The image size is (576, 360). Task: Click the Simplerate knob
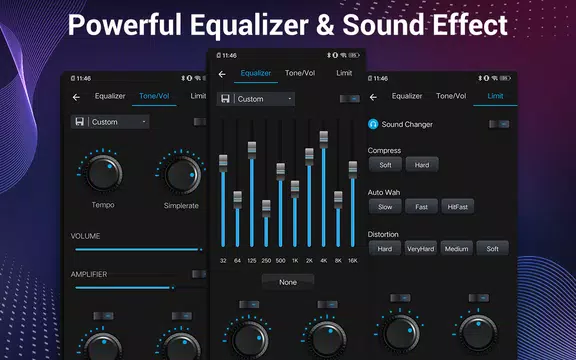coord(182,175)
